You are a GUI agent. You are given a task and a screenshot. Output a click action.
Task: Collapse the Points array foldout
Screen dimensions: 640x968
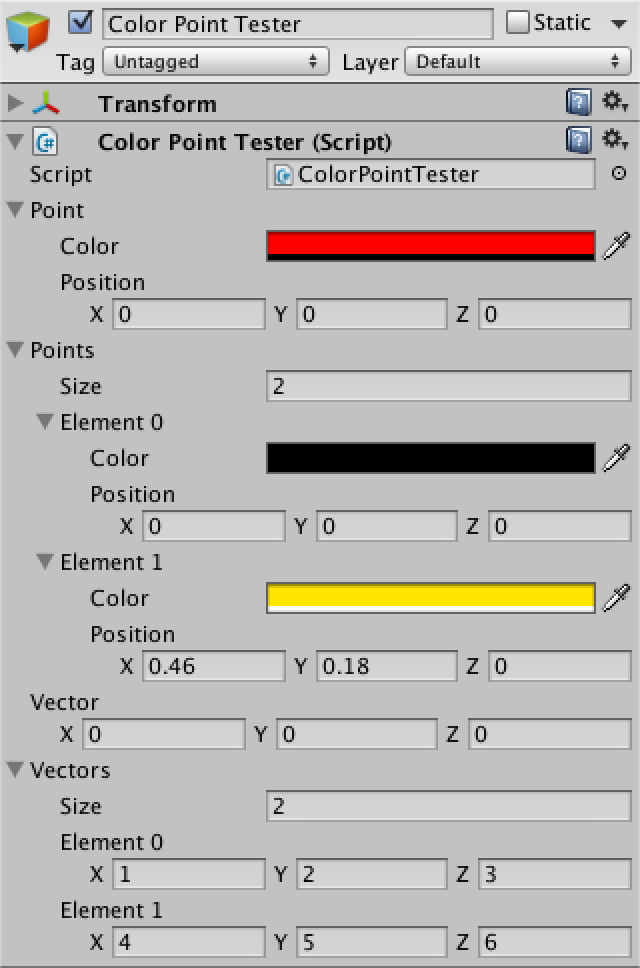15,349
